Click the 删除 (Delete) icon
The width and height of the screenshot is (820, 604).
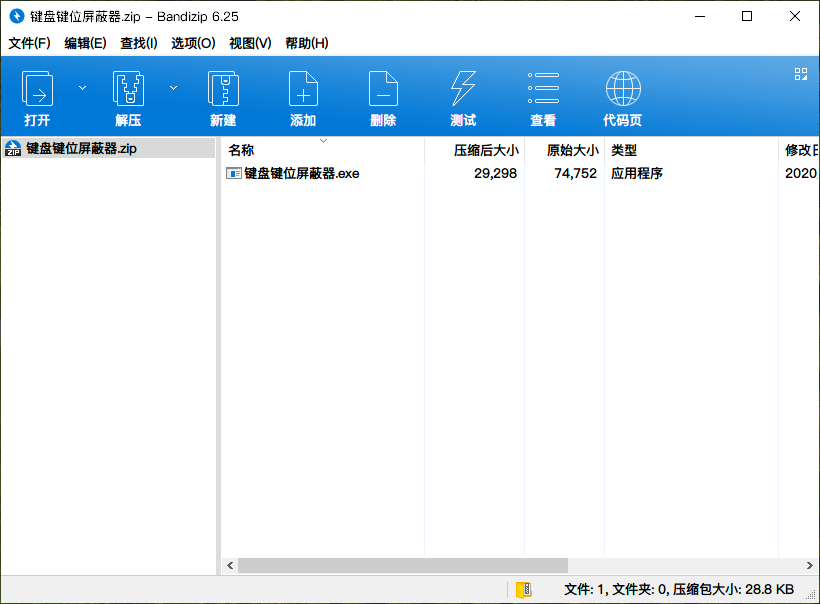coord(383,98)
